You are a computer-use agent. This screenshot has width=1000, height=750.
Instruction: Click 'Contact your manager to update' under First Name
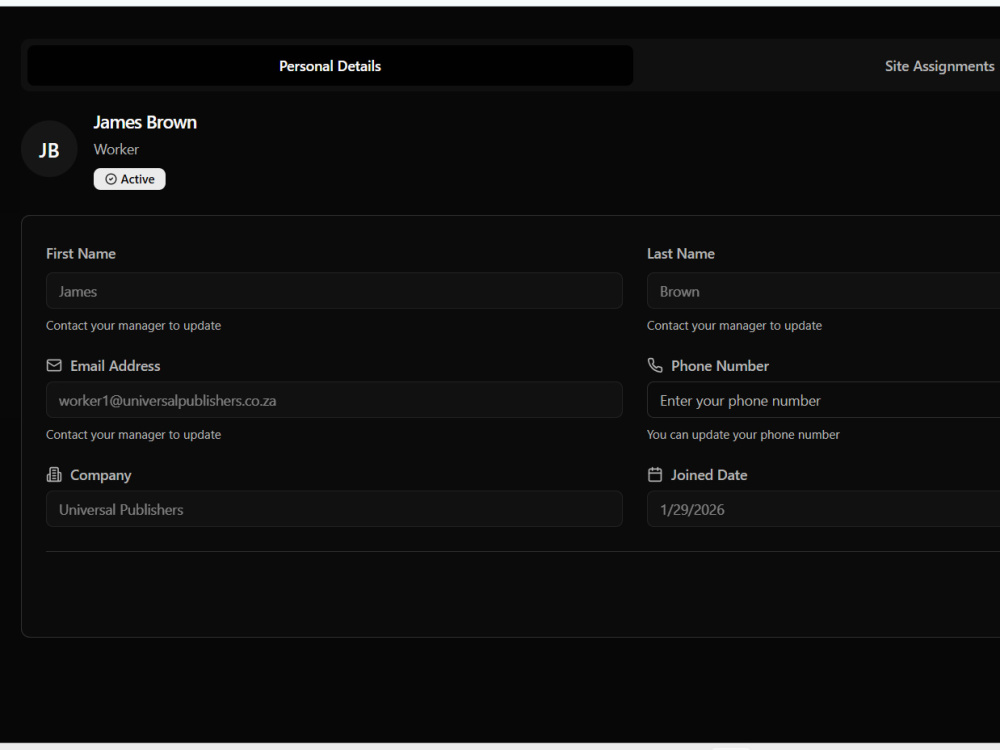133,326
